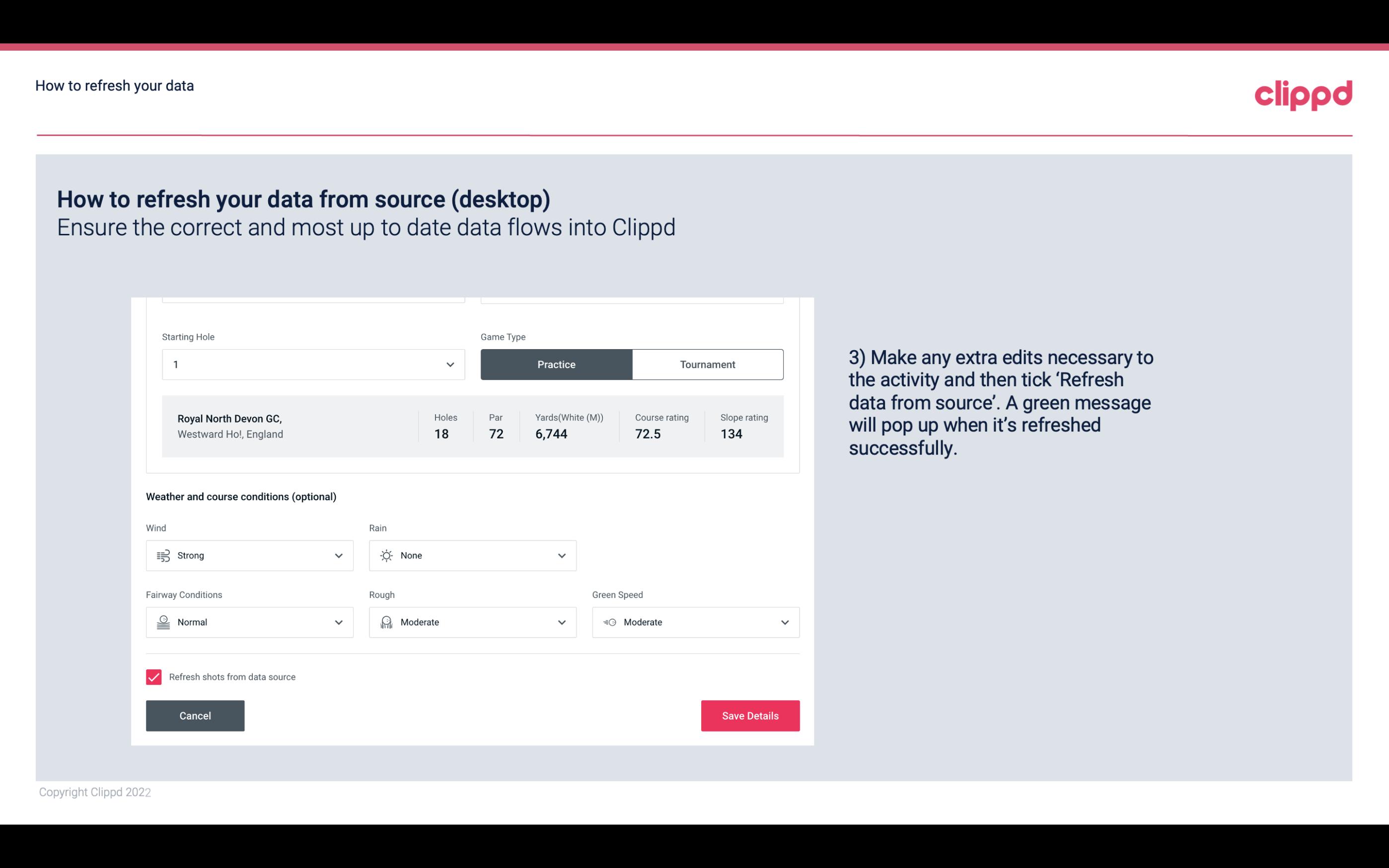Expand the Starting Hole dropdown
The height and width of the screenshot is (868, 1389).
point(449,364)
